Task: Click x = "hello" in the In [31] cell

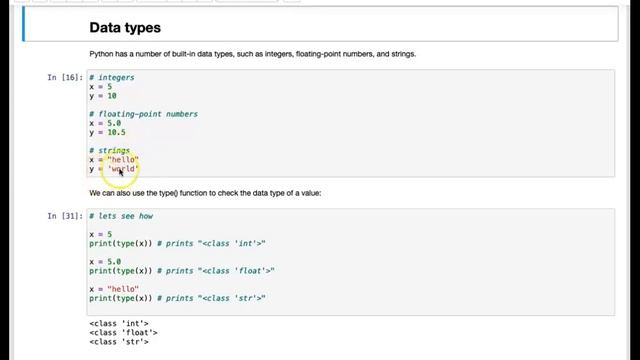Action: 114,289
